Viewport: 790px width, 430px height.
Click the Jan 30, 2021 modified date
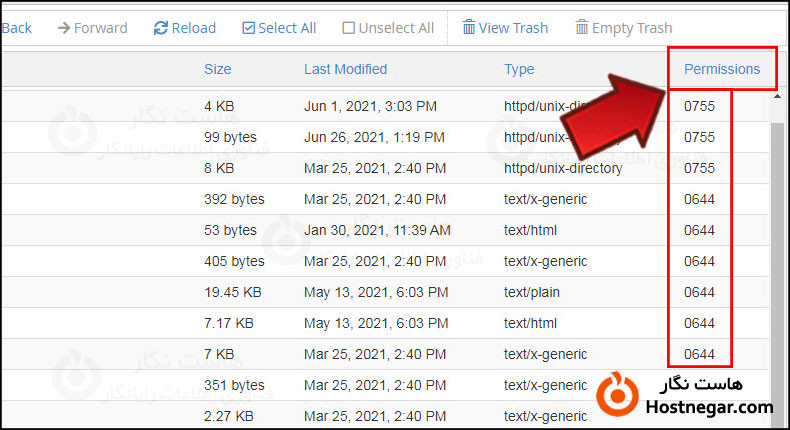pyautogui.click(x=377, y=230)
